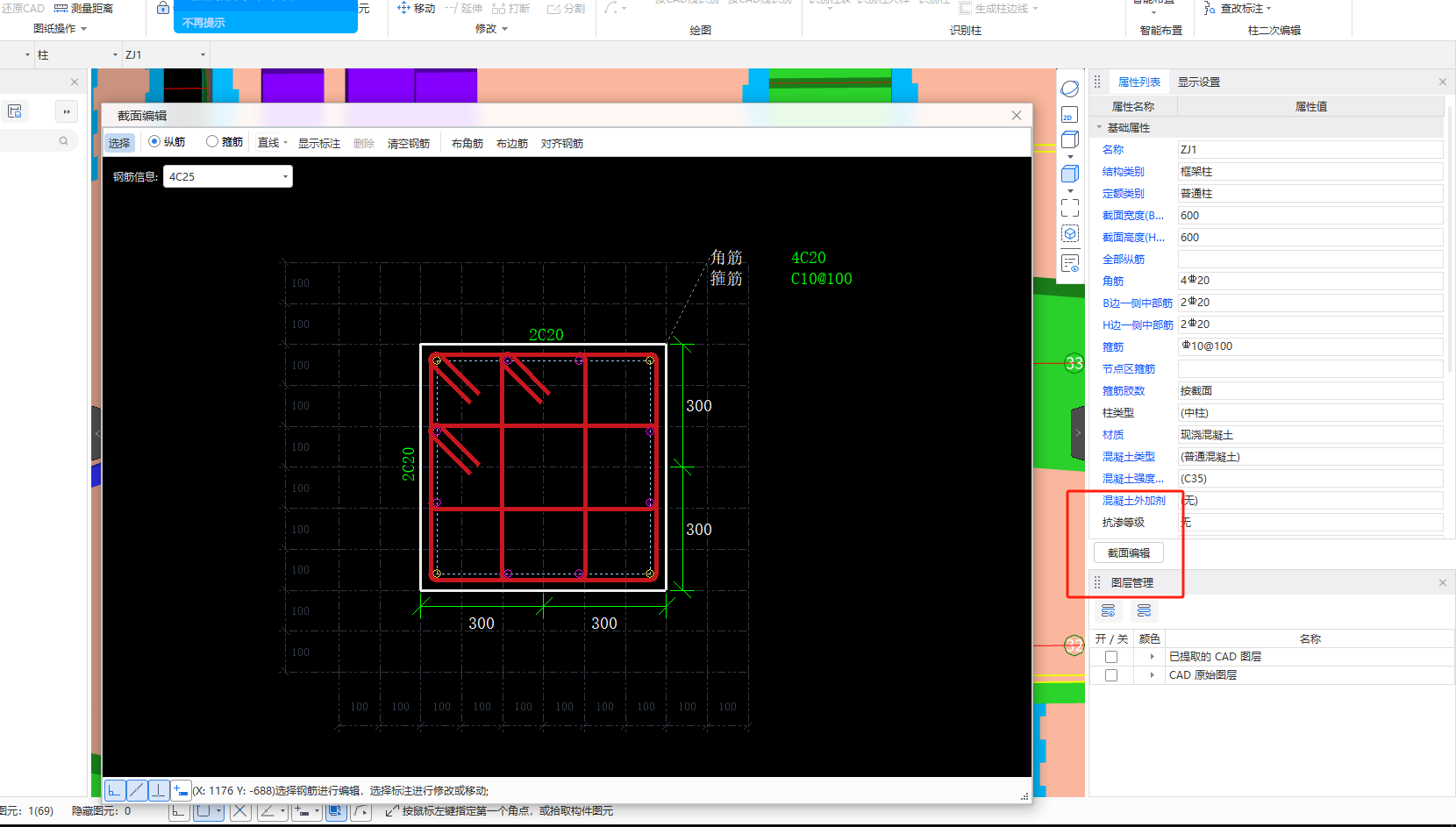Click the lock icon in the ribbon
The image size is (1456, 827).
163,8
